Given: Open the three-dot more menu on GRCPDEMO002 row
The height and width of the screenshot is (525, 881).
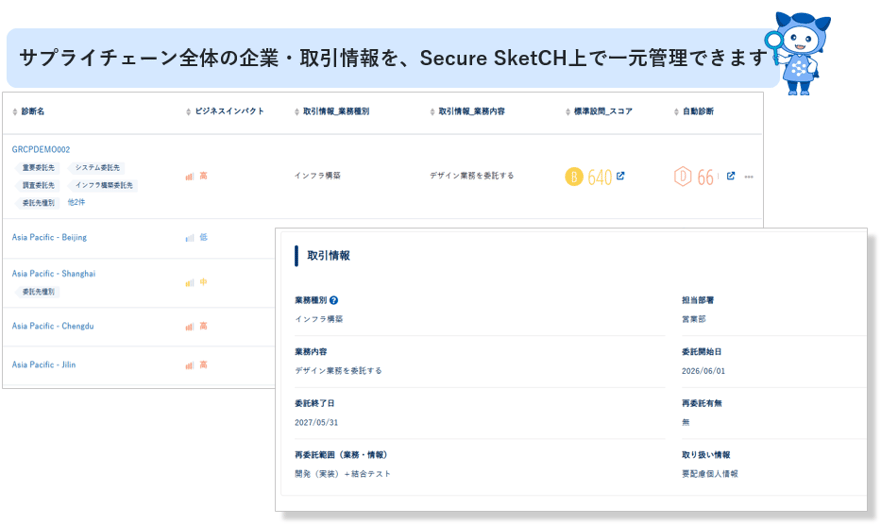Looking at the screenshot, I should 749,176.
